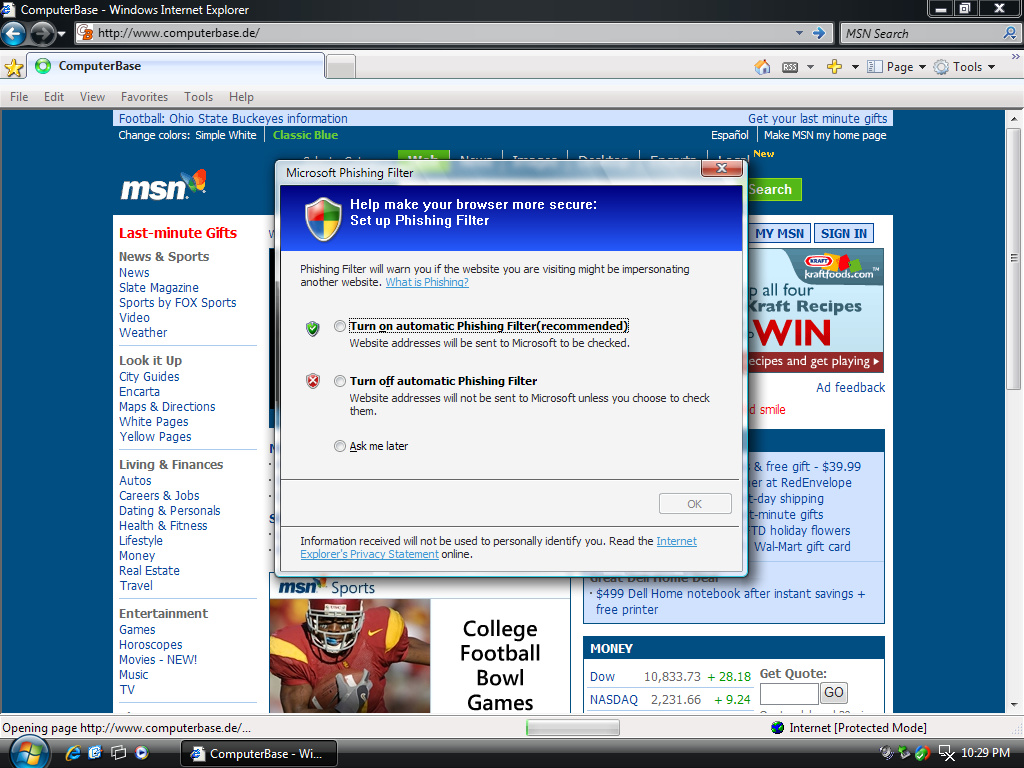Screen dimensions: 1024x768
Task: Switch colors to Simple White
Action: pos(226,135)
